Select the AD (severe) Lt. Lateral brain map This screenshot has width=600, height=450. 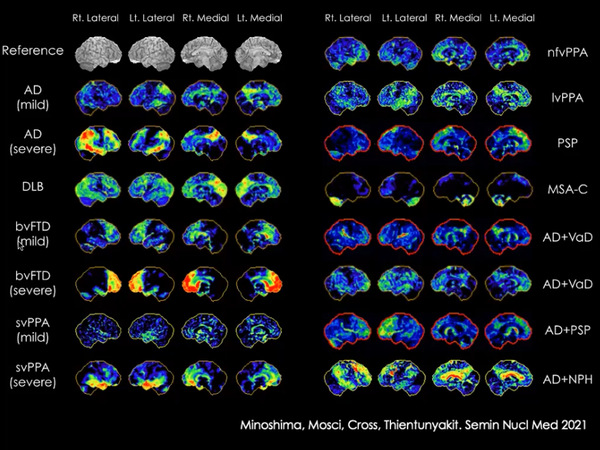click(x=152, y=142)
